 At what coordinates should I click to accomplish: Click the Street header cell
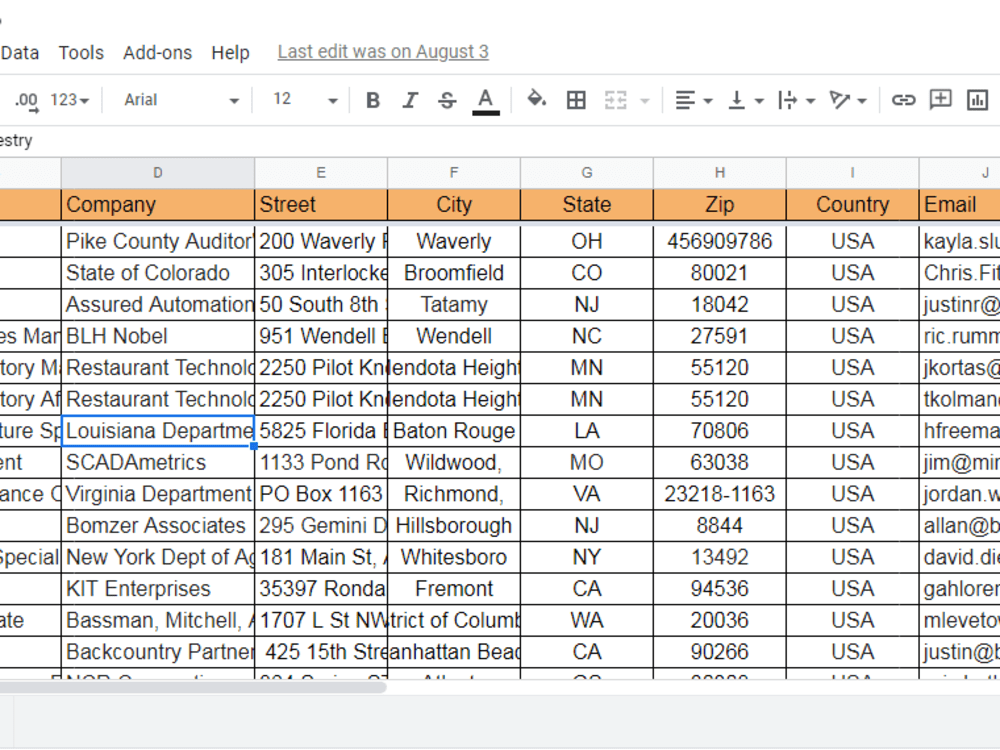321,205
